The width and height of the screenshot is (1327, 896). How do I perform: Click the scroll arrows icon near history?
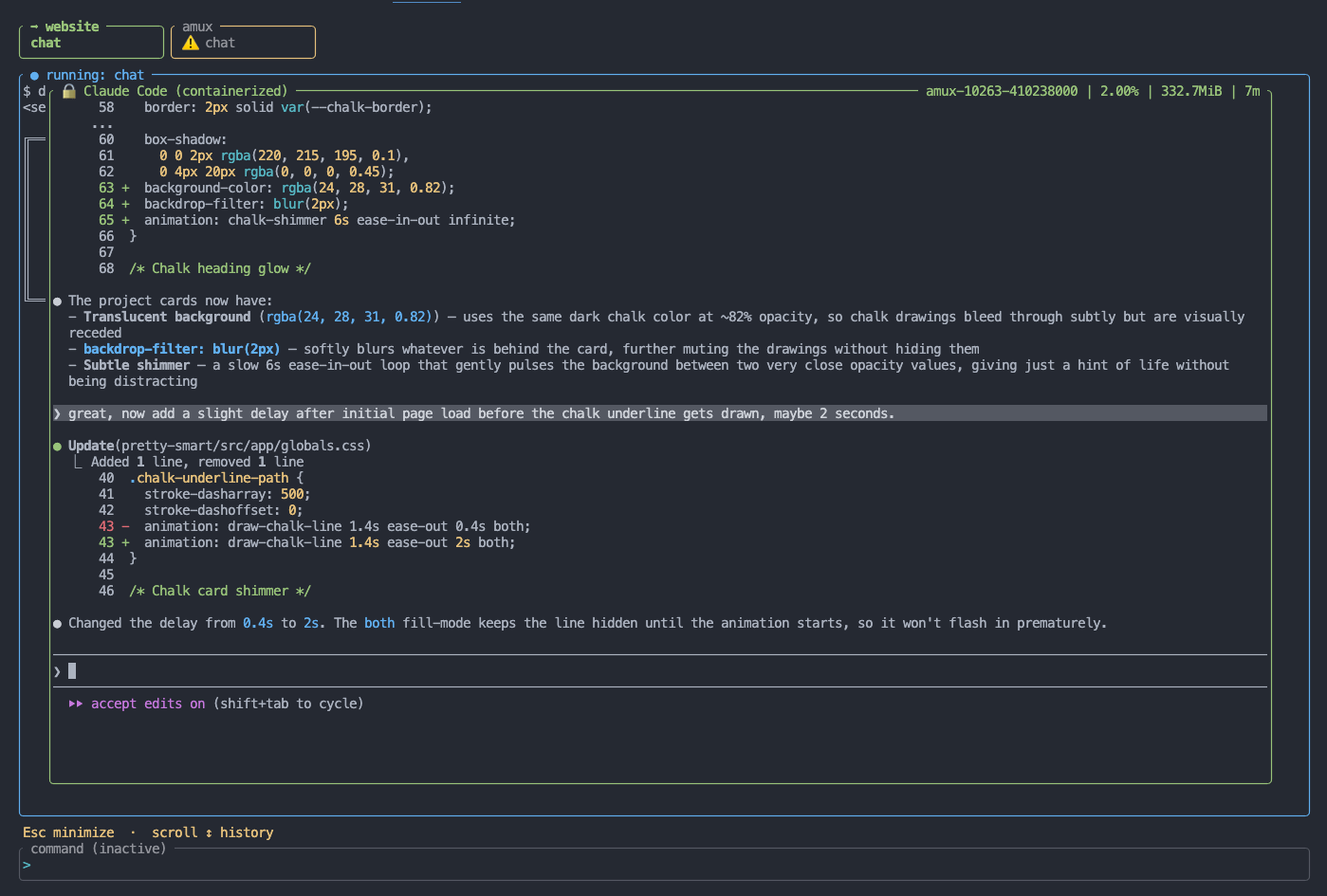tap(209, 832)
